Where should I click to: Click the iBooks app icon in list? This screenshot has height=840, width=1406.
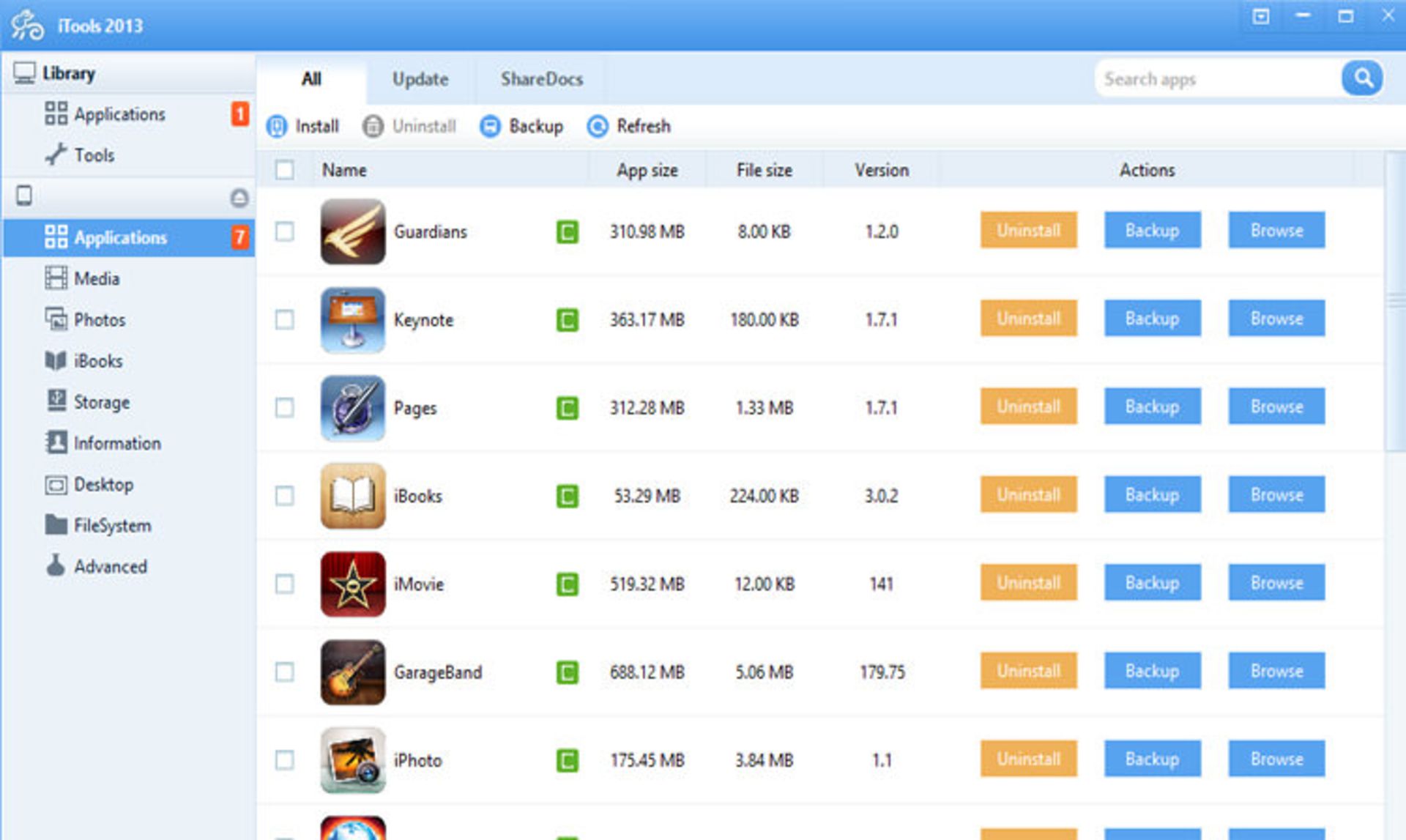(x=352, y=496)
